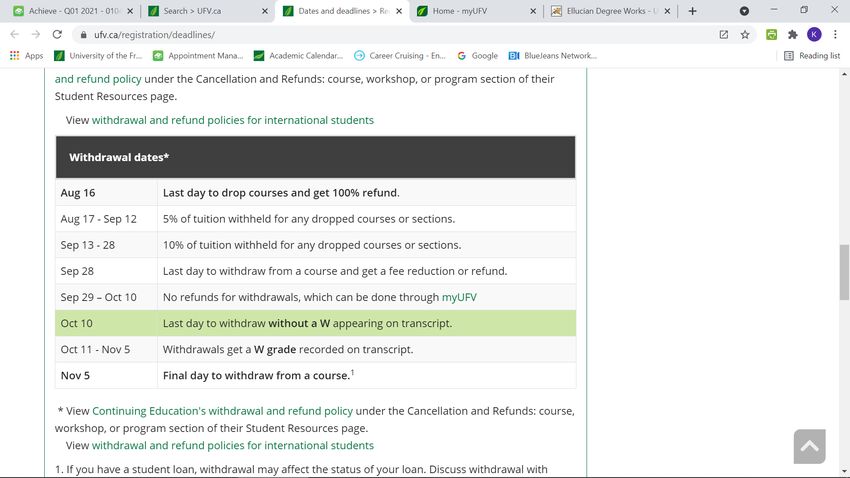Image resolution: width=850 pixels, height=478 pixels.
Task: Open page in app icon in address bar
Action: 724,35
